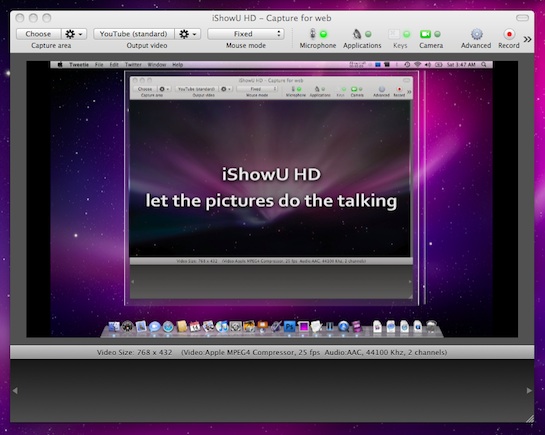Toggle toolbar with pill button in title bar

[522, 18]
